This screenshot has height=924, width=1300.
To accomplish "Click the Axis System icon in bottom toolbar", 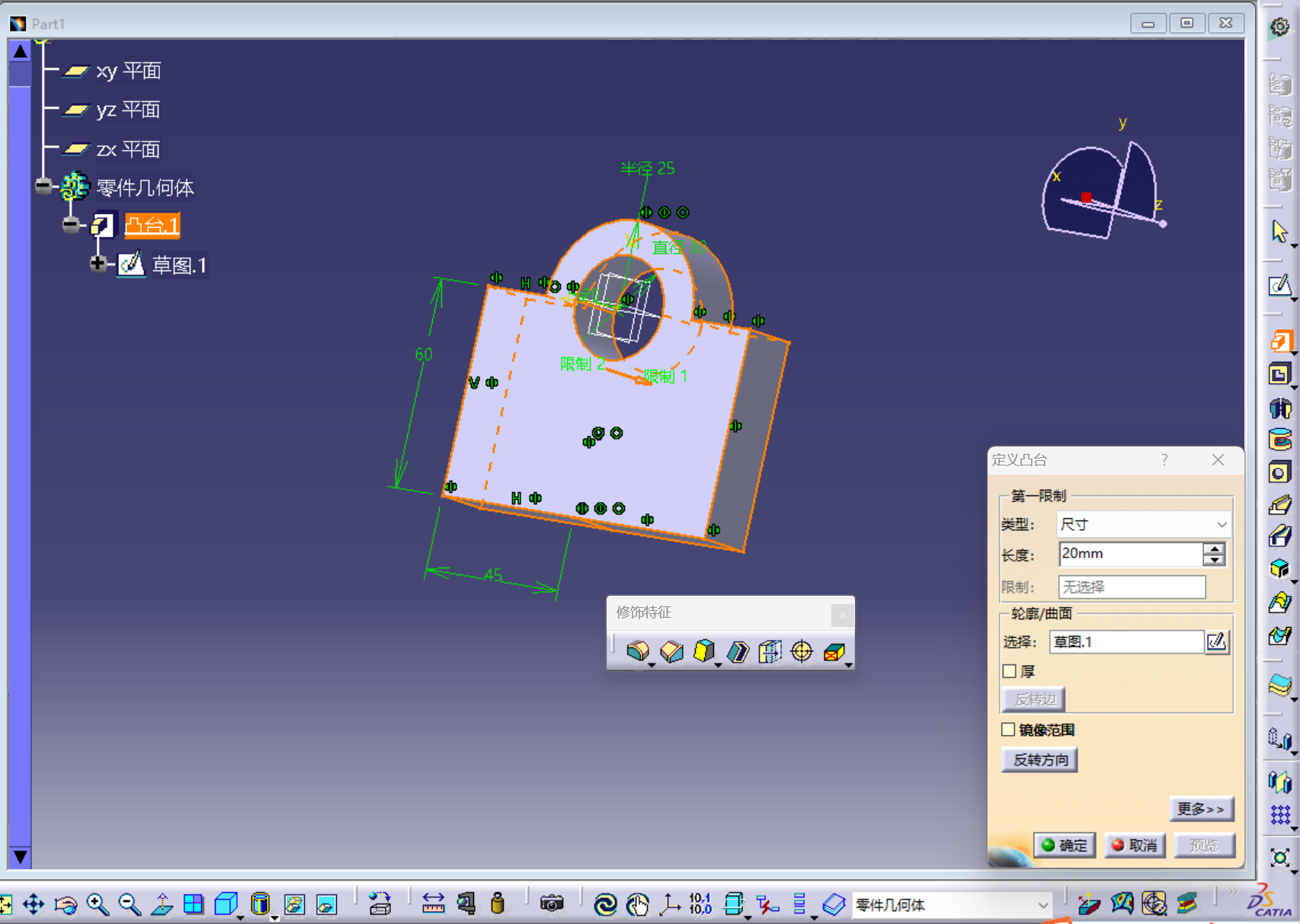I will pos(670,904).
